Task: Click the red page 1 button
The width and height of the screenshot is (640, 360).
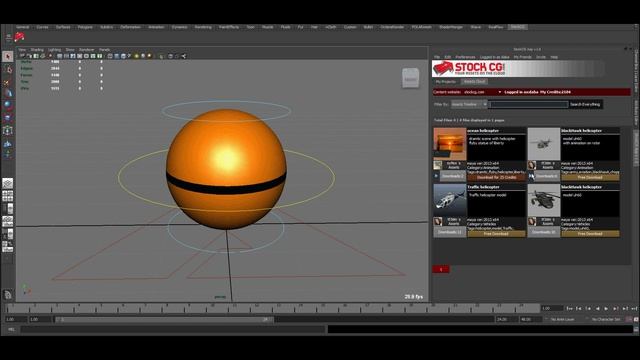Action: click(x=441, y=269)
